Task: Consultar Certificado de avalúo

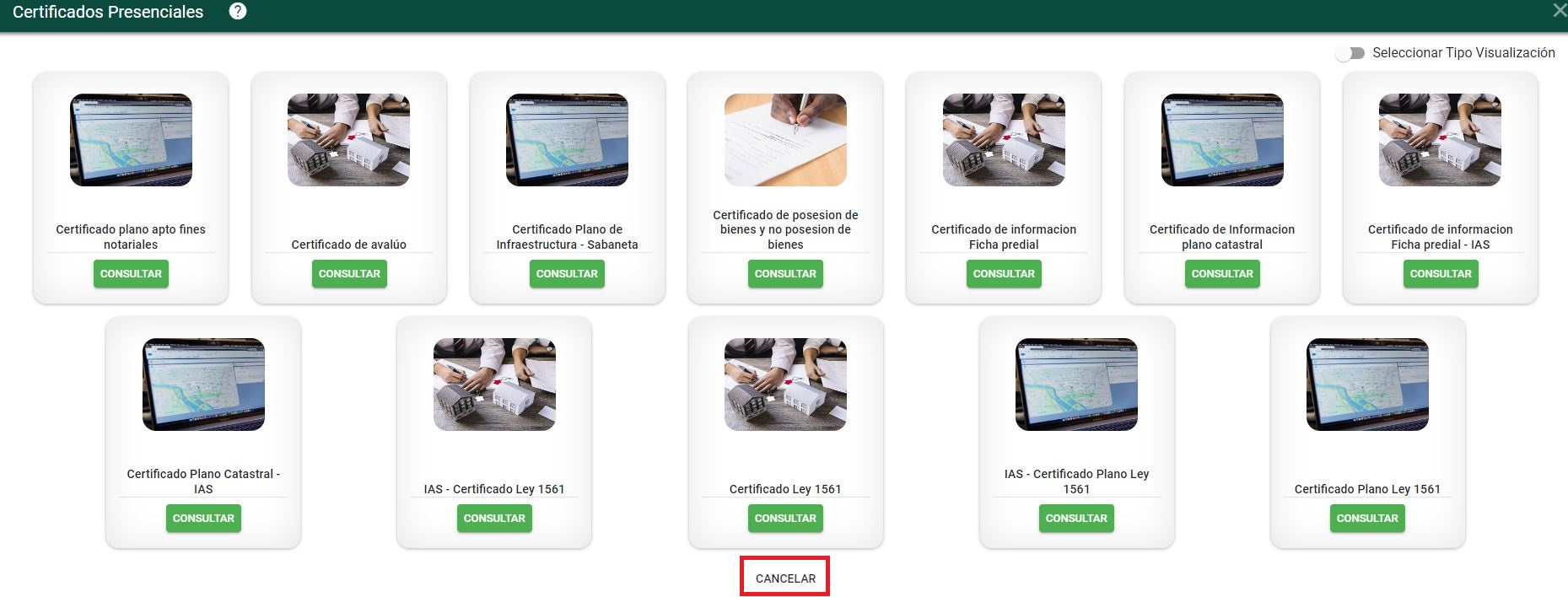Action: 349,273
